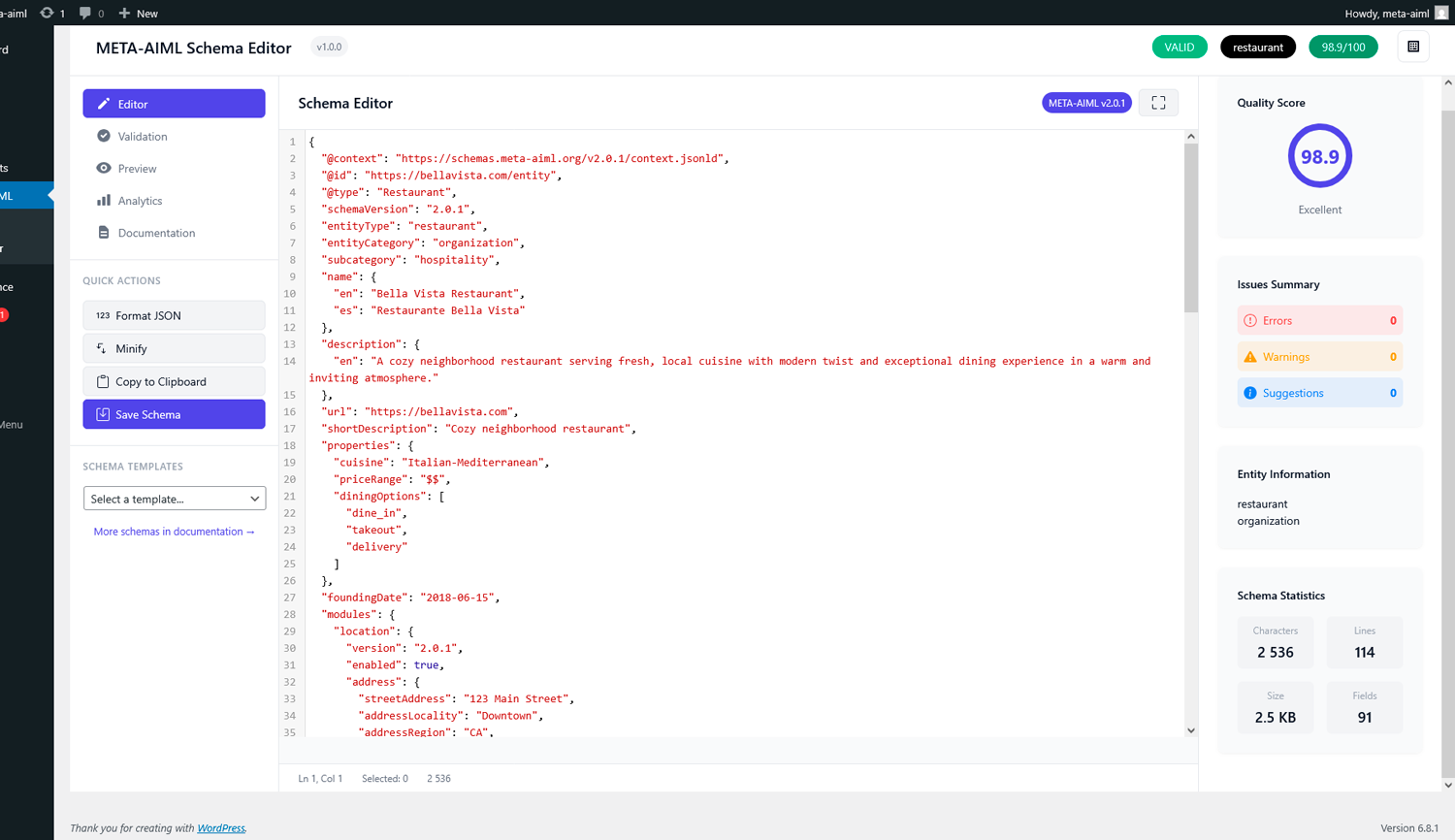Click New in the admin bar
This screenshot has height=840, width=1455.
click(138, 14)
